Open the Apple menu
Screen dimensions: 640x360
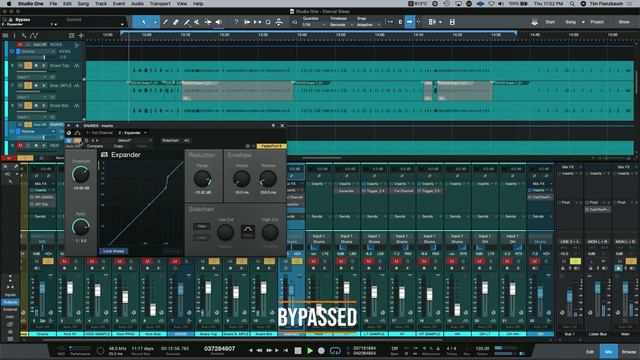tap(9, 4)
